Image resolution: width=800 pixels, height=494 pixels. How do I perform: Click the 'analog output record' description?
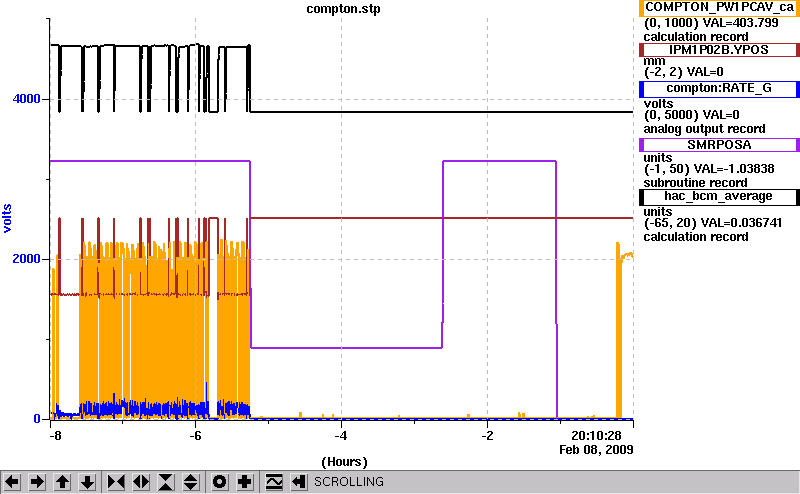[705, 129]
